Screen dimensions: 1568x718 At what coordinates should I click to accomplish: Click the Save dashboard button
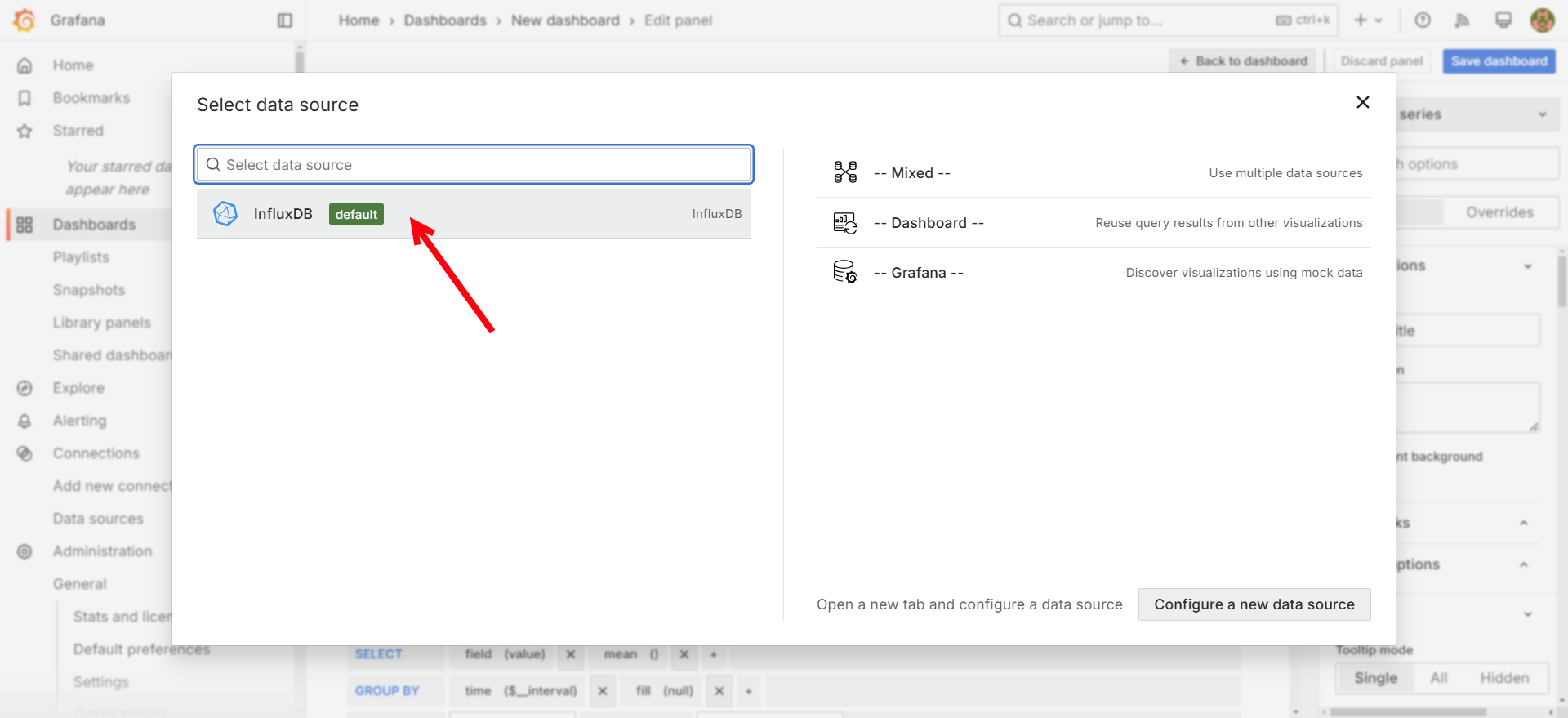click(x=1499, y=61)
